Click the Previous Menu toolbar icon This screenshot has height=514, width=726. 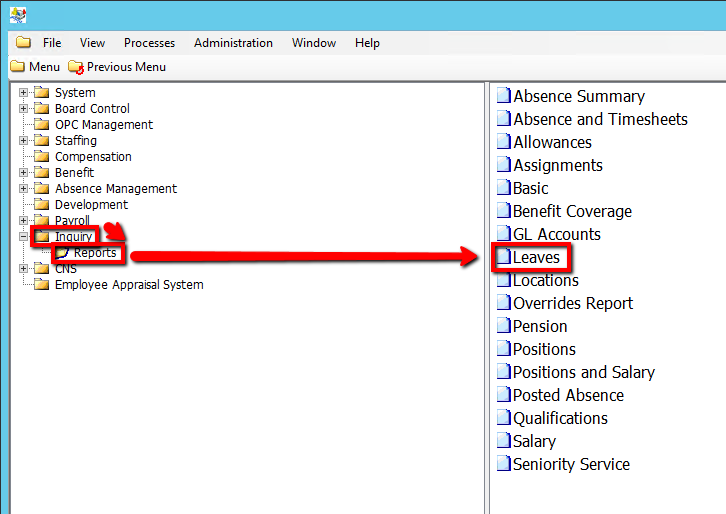pyautogui.click(x=76, y=67)
